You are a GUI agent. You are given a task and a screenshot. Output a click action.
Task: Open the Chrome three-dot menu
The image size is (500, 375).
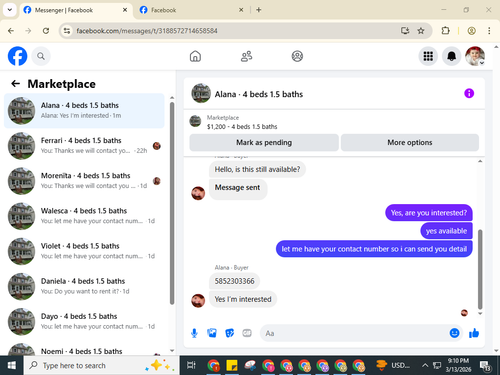pyautogui.click(x=489, y=31)
